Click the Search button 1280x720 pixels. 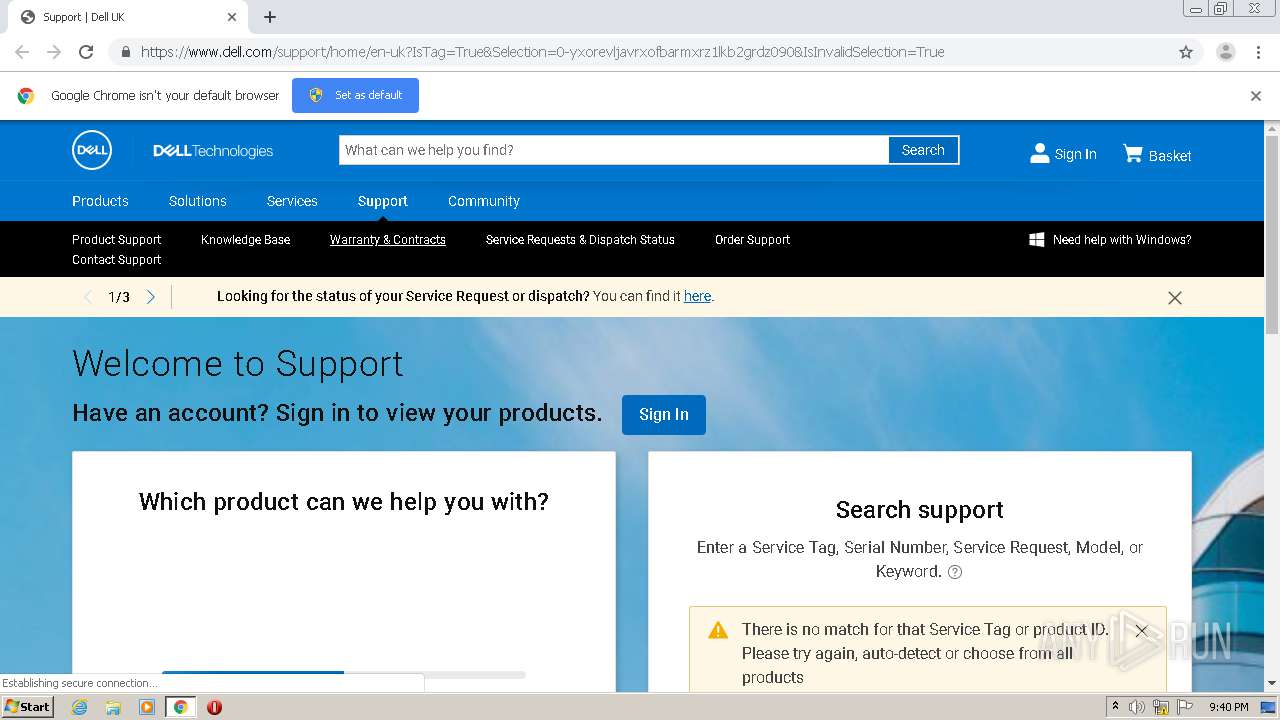point(923,150)
